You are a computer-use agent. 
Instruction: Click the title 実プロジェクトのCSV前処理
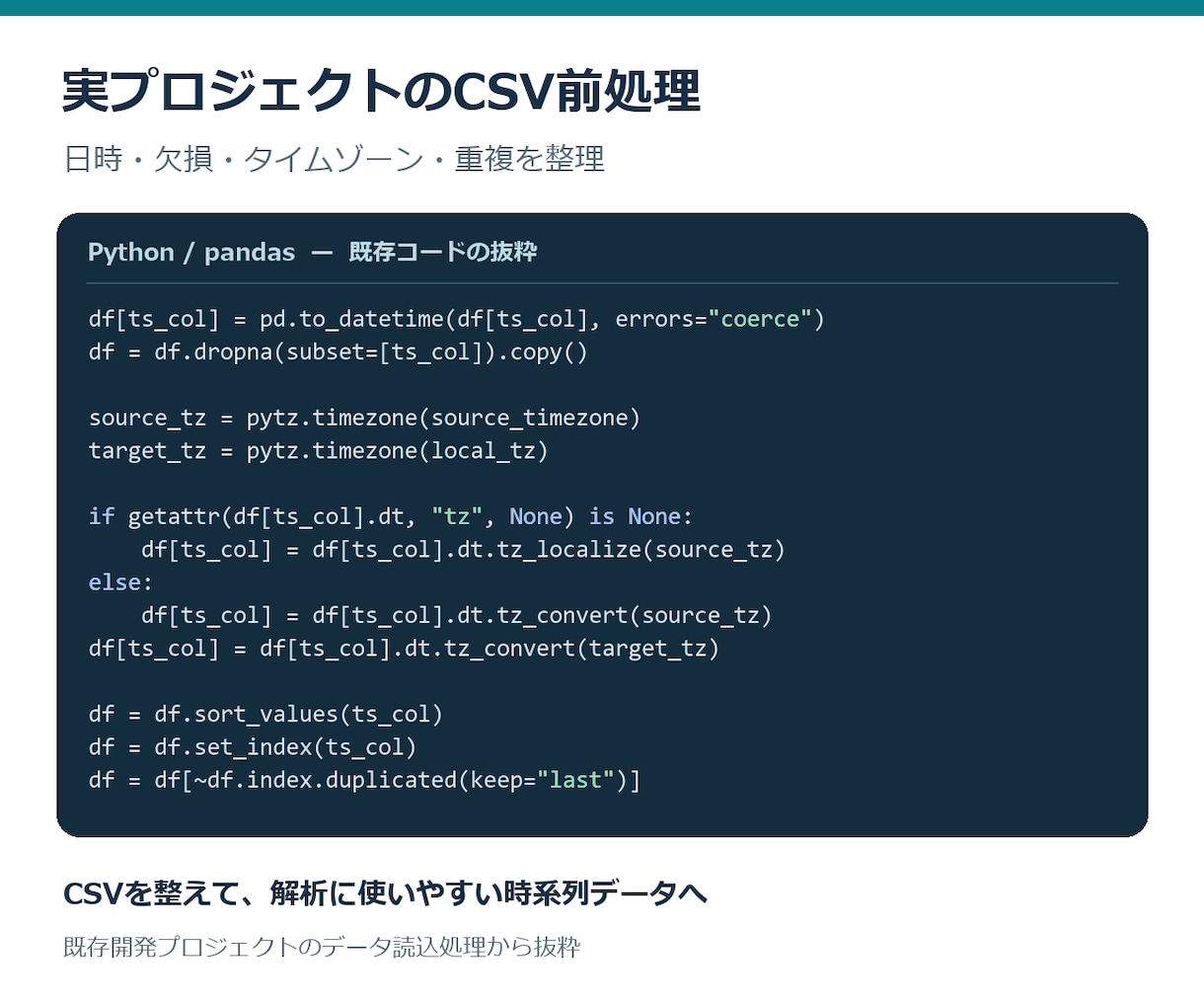click(x=381, y=91)
